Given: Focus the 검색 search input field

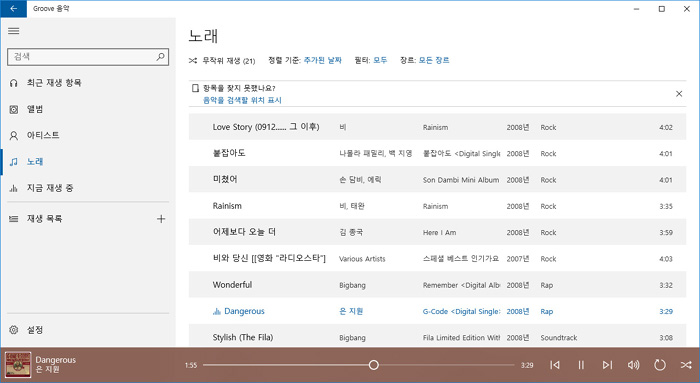Looking at the screenshot, I should [88, 57].
